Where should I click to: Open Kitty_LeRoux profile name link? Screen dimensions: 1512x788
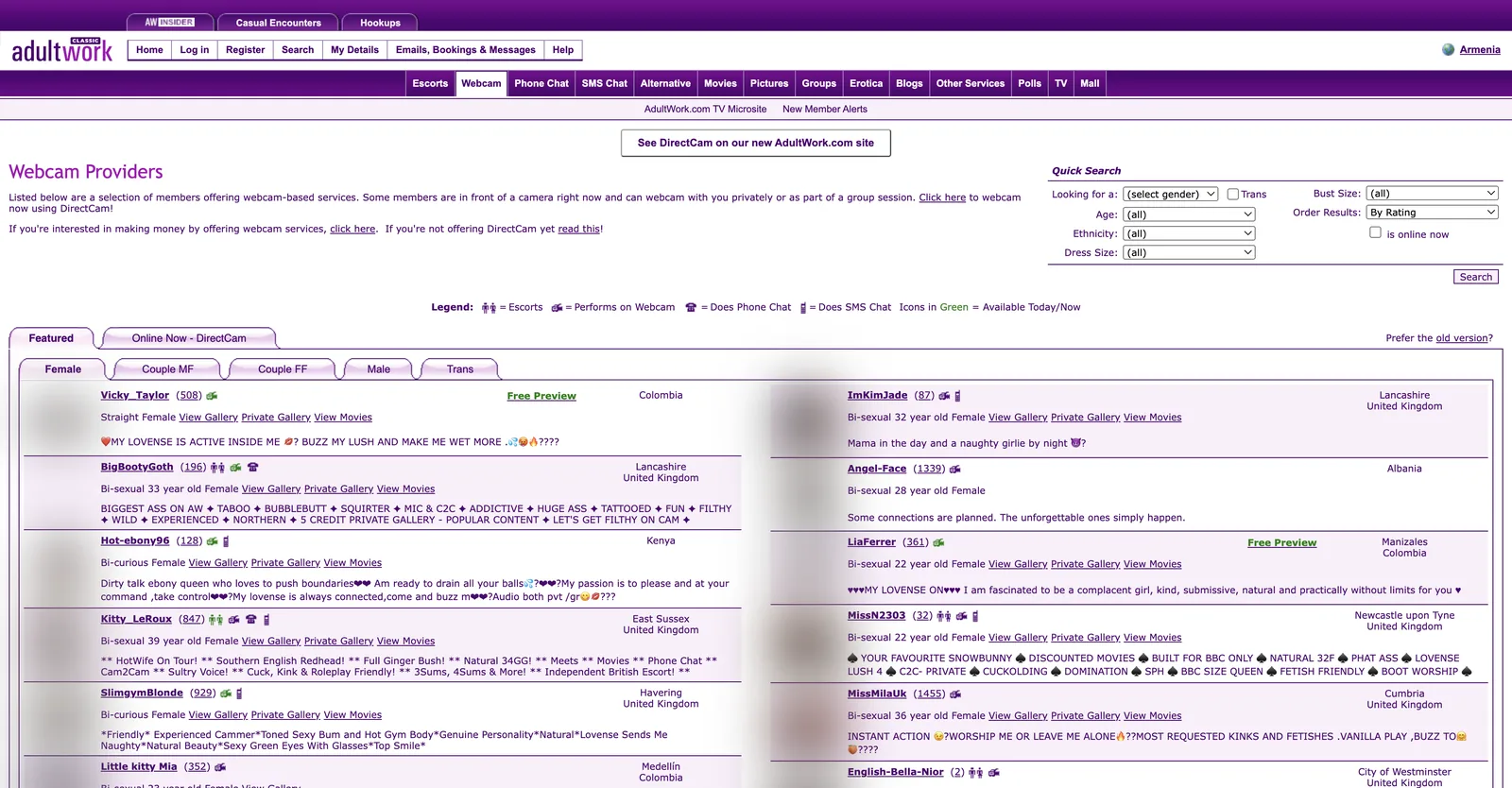point(136,619)
